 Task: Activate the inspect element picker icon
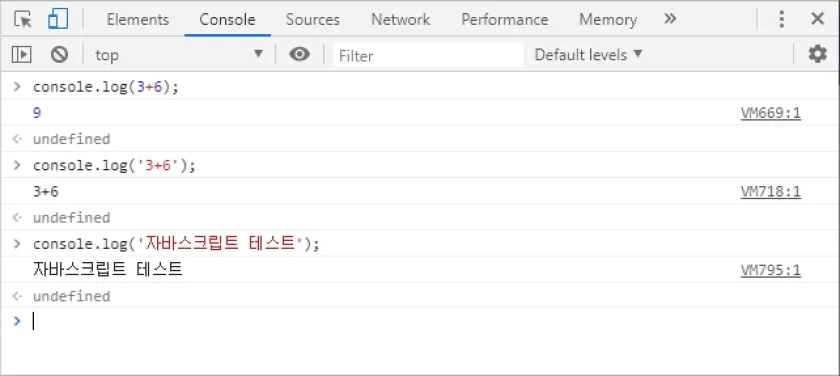coord(23,19)
